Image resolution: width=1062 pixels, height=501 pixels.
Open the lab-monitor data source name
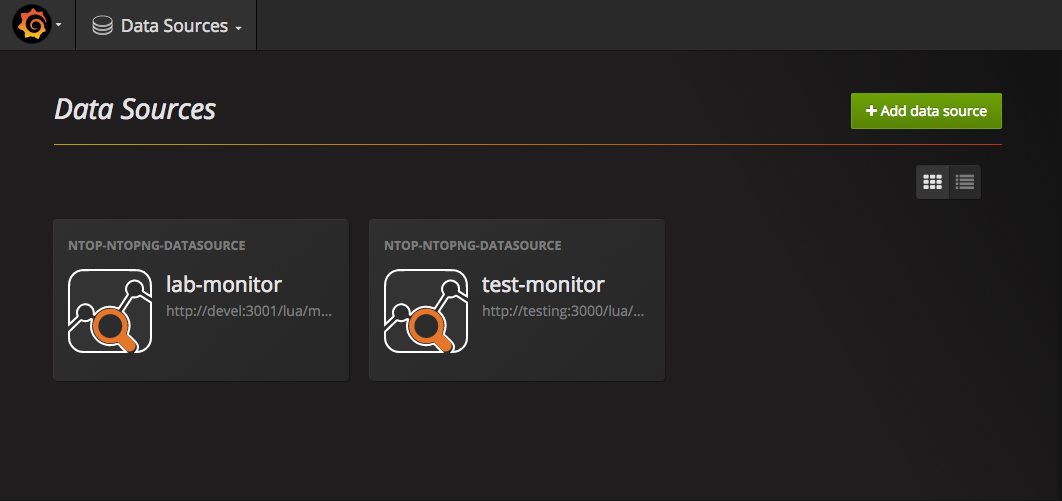pyautogui.click(x=224, y=284)
